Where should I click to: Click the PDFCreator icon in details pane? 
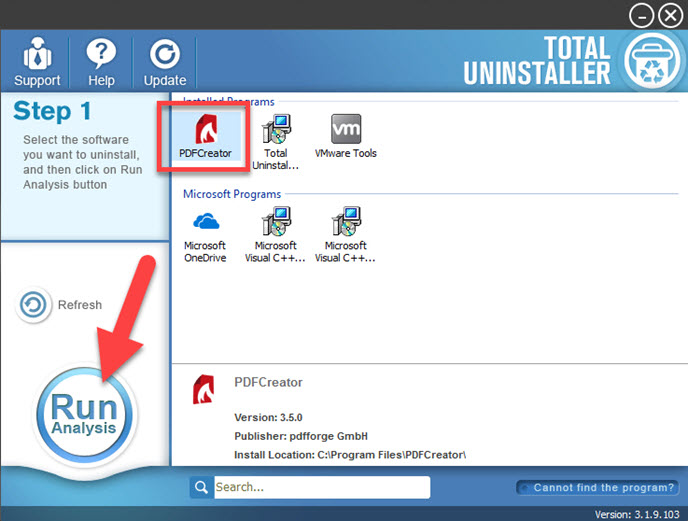pyautogui.click(x=203, y=389)
